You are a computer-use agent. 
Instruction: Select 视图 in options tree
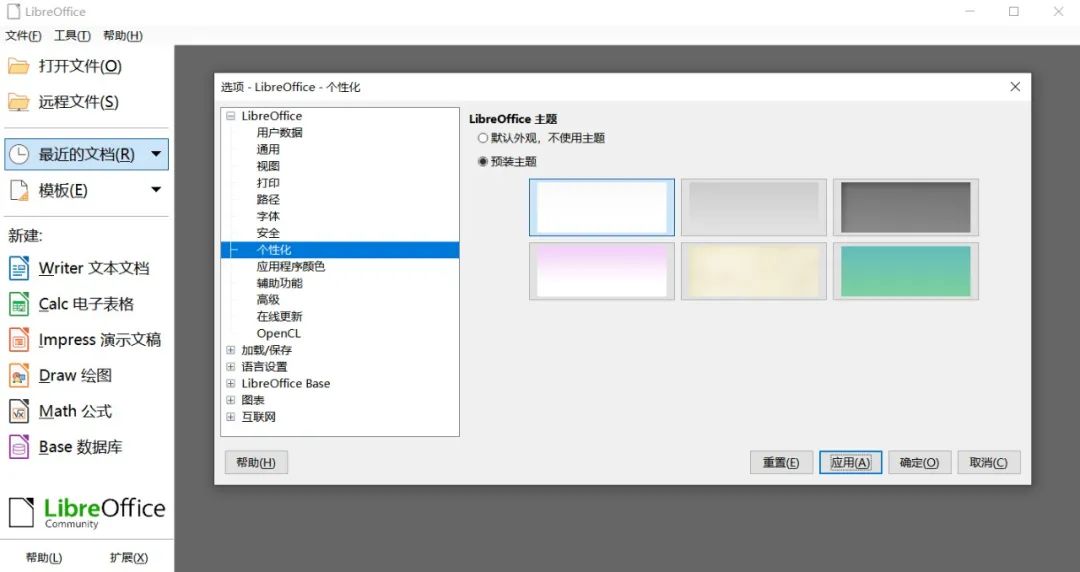point(268,166)
